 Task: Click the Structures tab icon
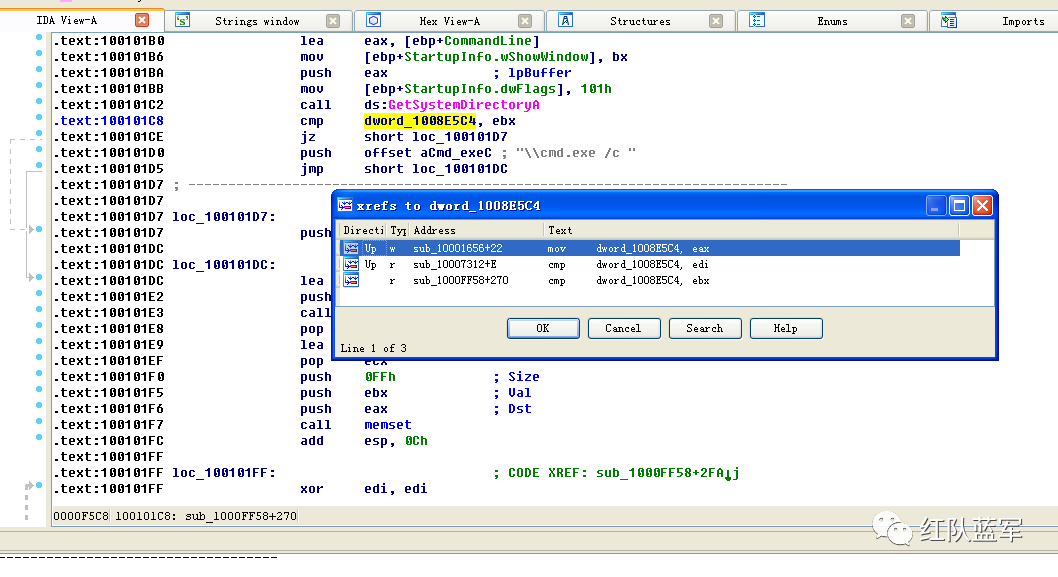point(566,20)
